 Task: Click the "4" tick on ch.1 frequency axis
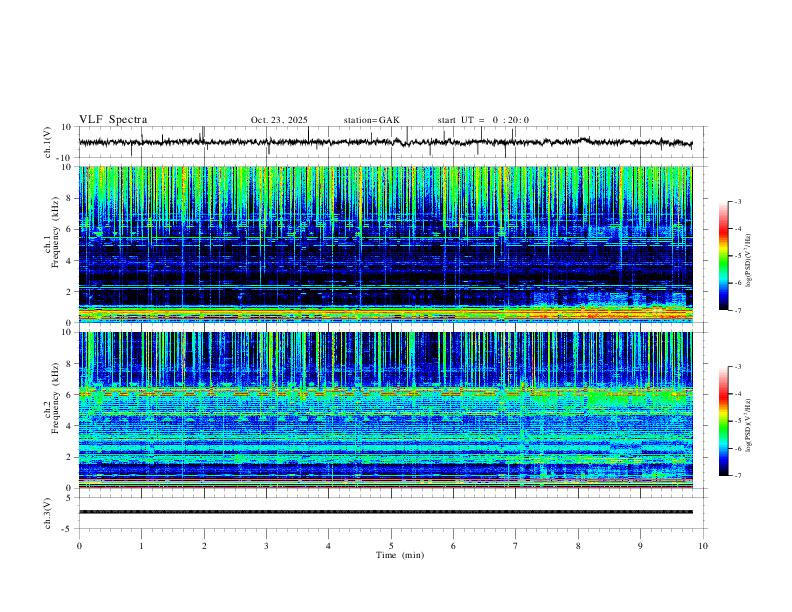tap(70, 261)
